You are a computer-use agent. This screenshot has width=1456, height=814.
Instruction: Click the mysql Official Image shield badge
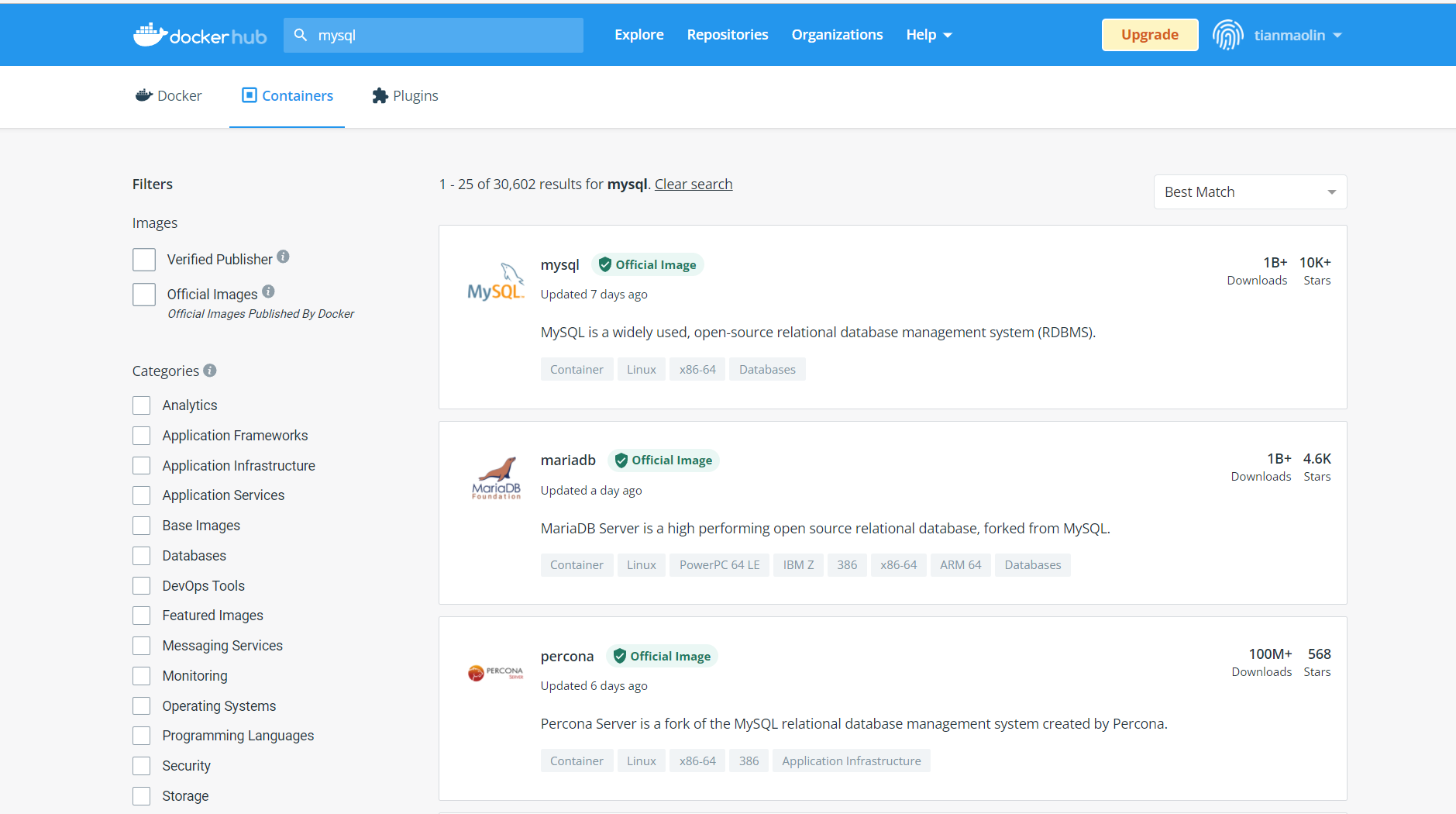(648, 264)
